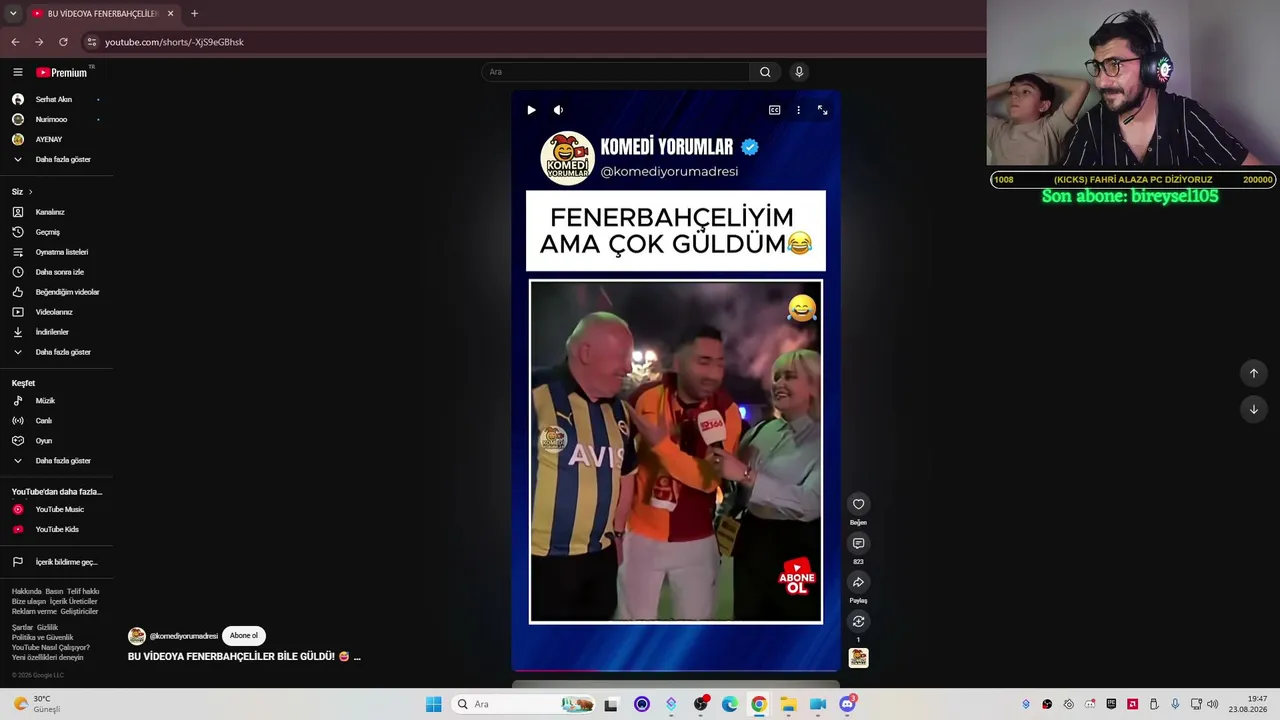
Task: Go to the previous Short
Action: click(1253, 373)
